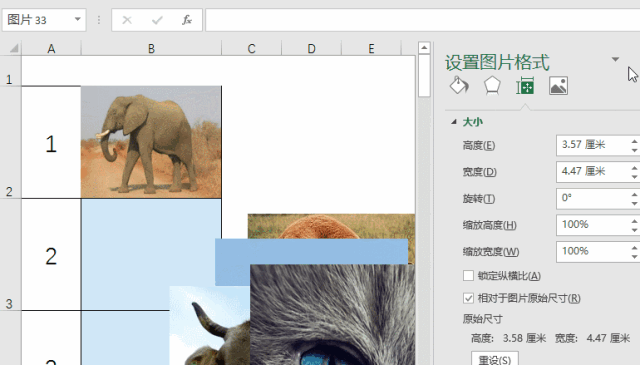Open the Size & Properties tab icon
This screenshot has height=365, width=640.
[x=525, y=86]
